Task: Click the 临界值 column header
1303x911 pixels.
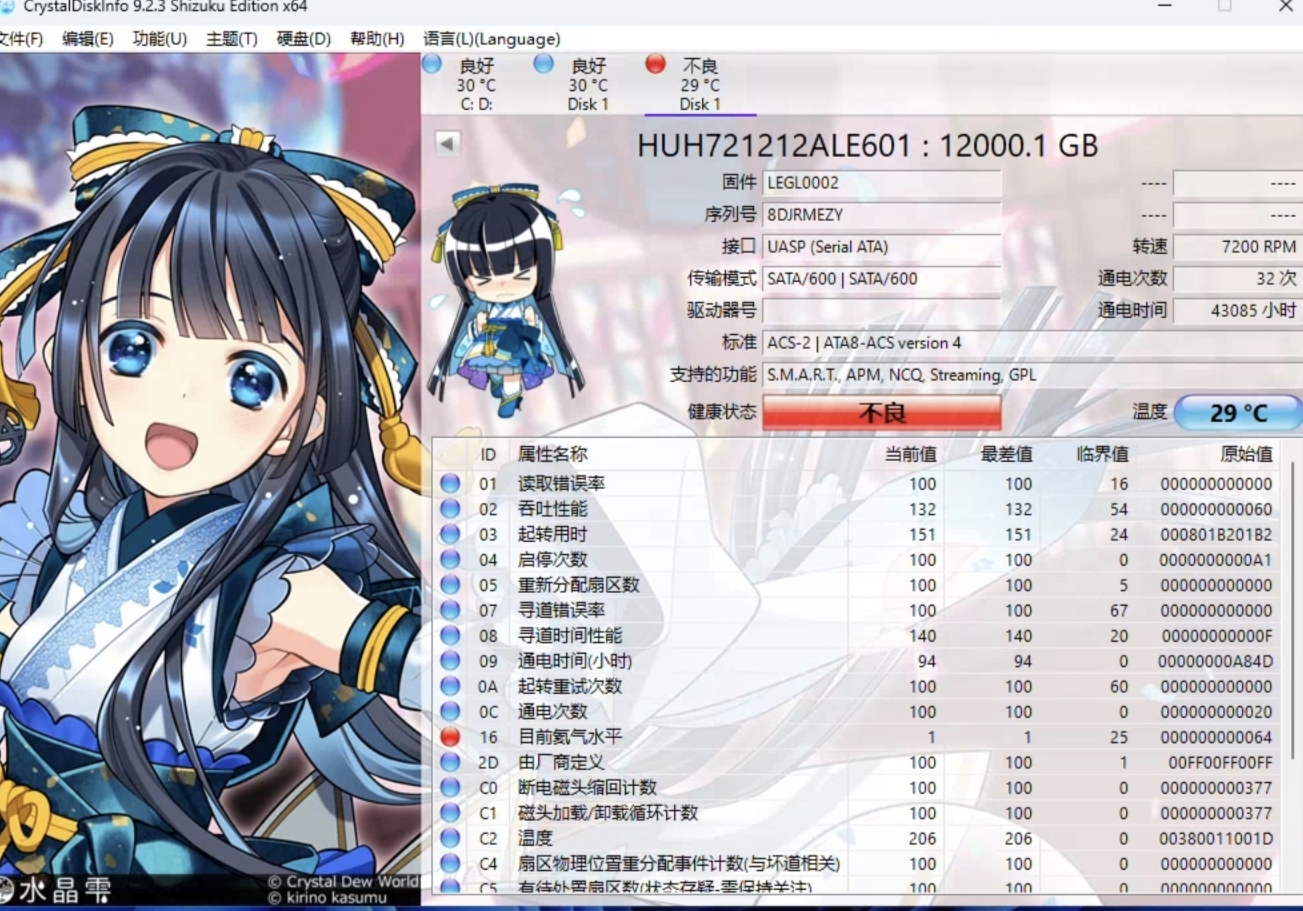Action: (1102, 454)
